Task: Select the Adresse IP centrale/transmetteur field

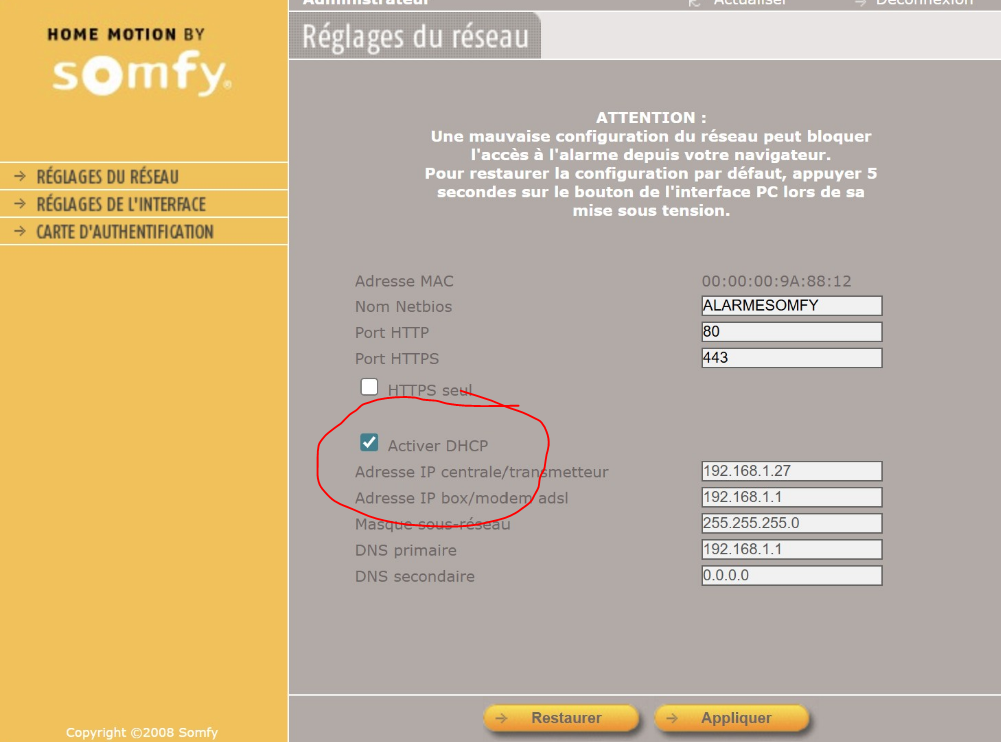Action: click(792, 471)
